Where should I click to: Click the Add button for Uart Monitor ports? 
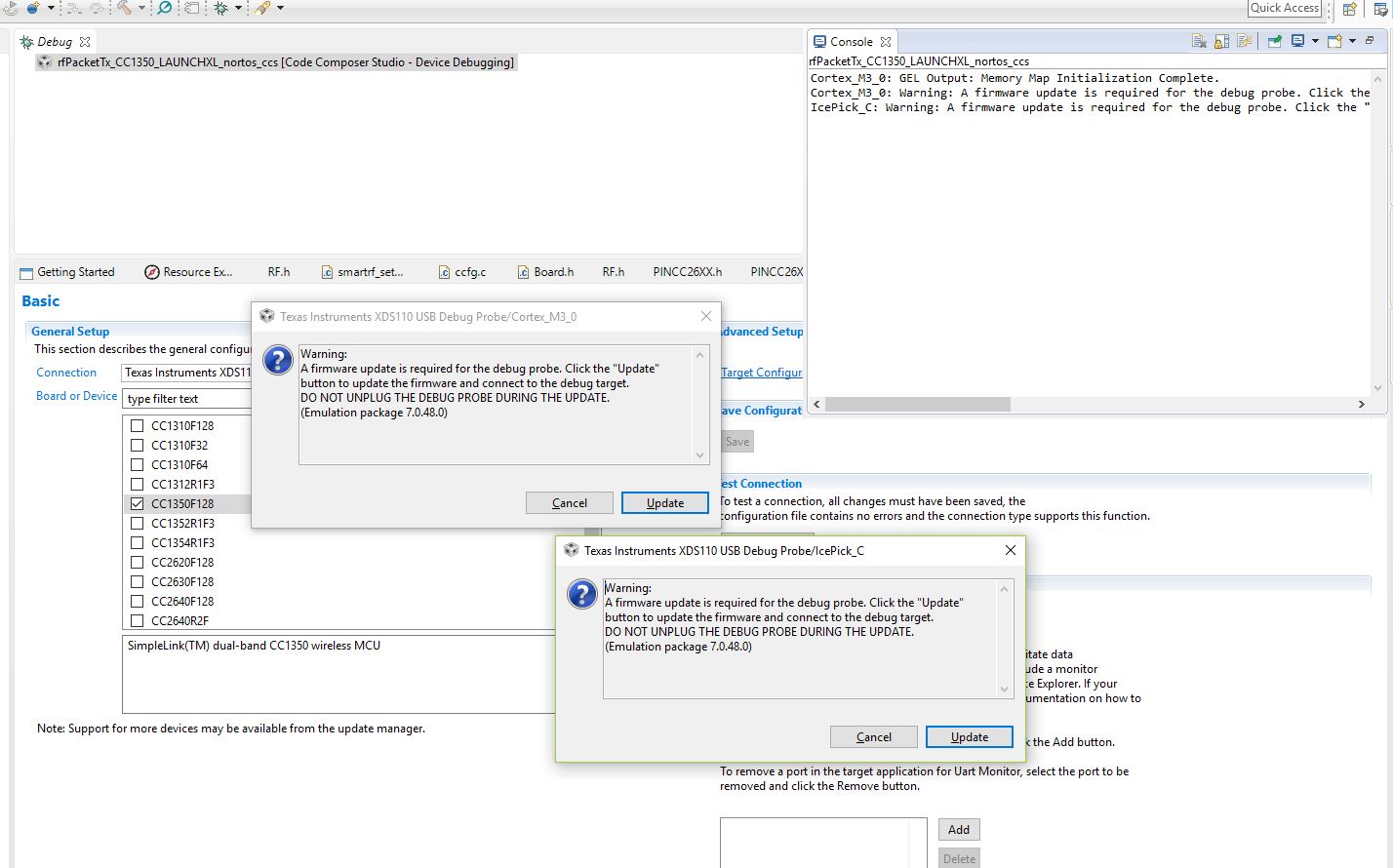coord(959,830)
